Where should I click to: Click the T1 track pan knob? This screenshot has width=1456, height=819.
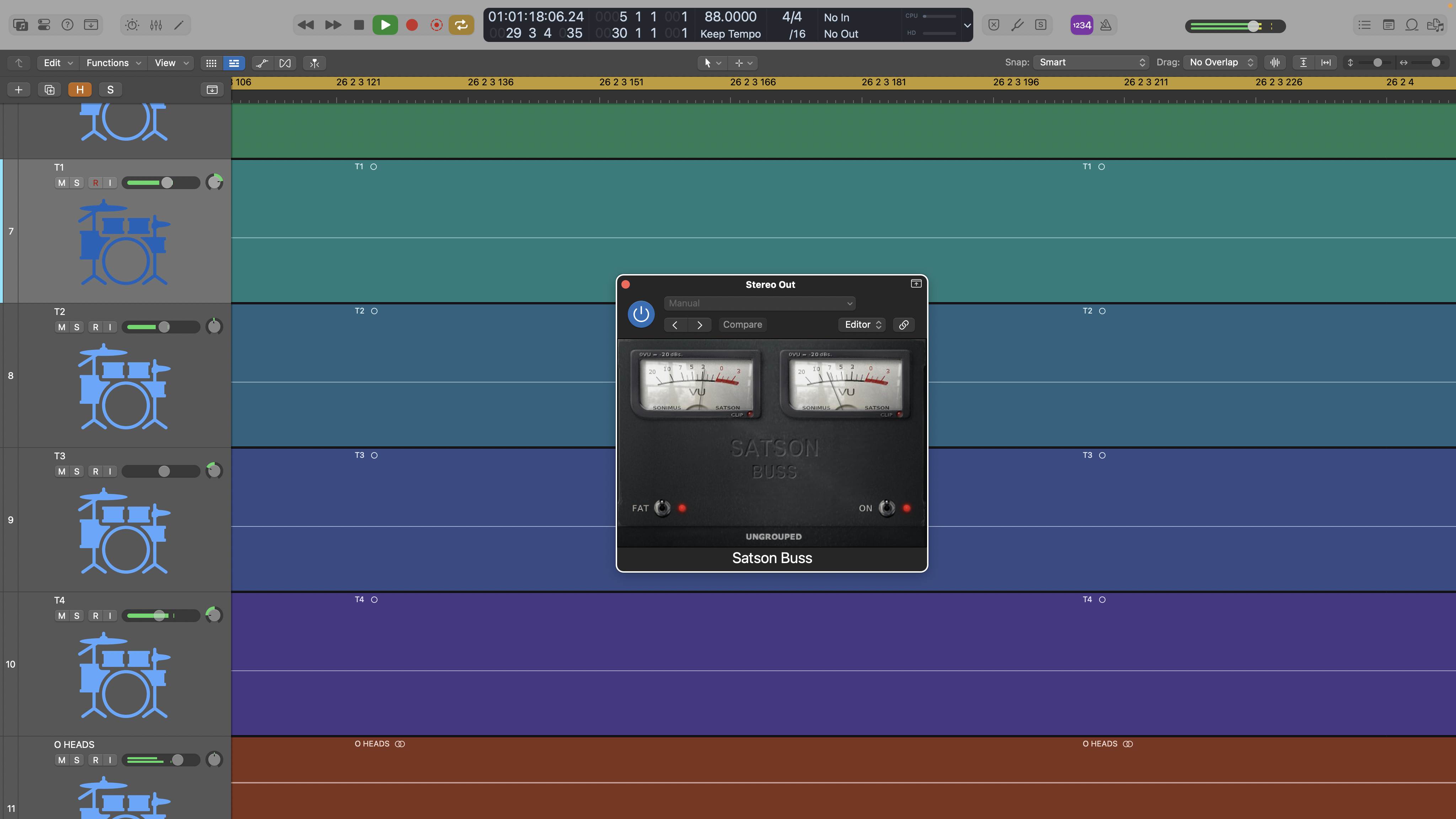tap(214, 183)
